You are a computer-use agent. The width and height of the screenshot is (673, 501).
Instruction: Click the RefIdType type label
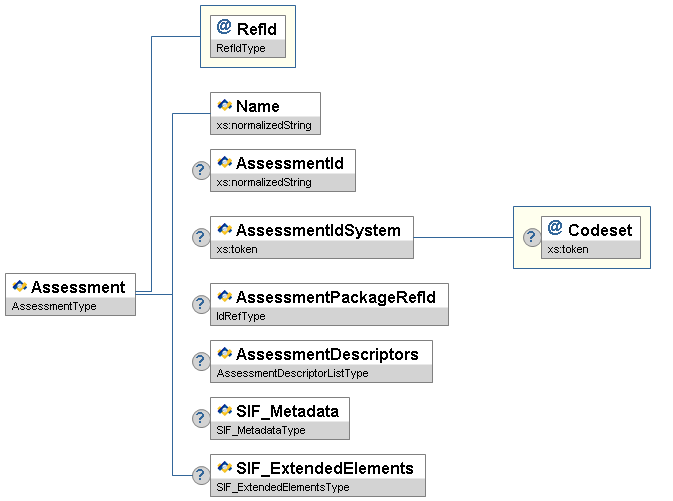pyautogui.click(x=241, y=48)
